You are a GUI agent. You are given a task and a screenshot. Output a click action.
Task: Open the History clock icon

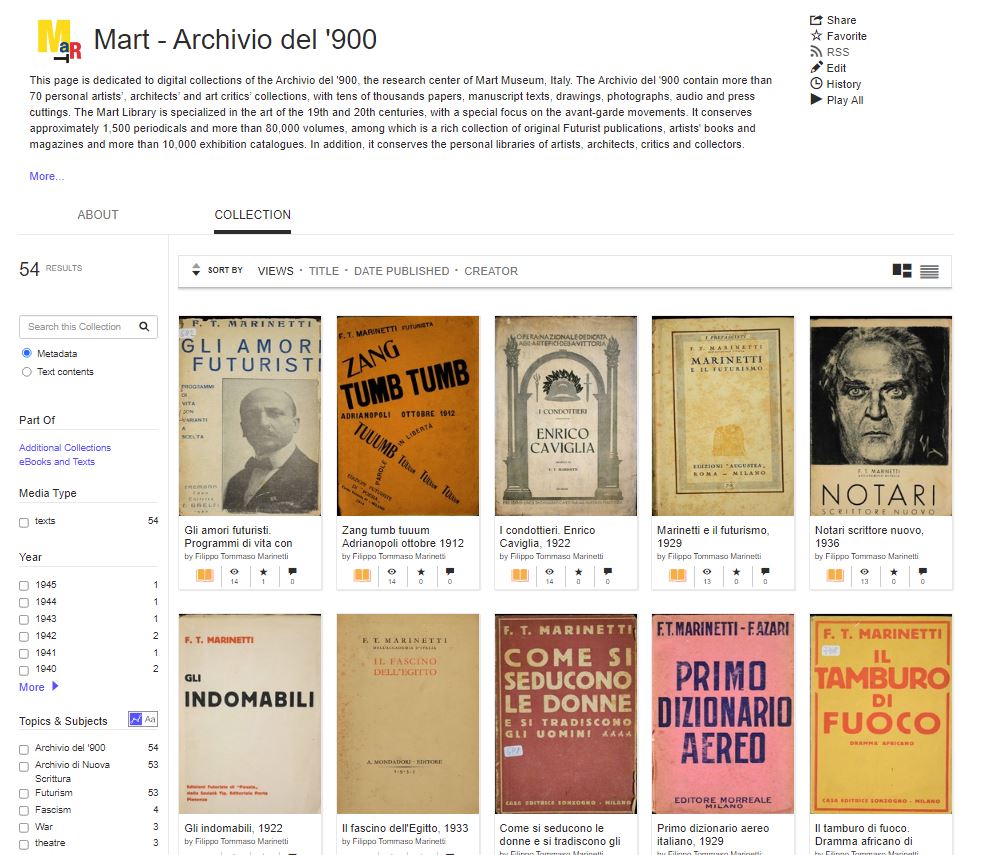coord(816,83)
